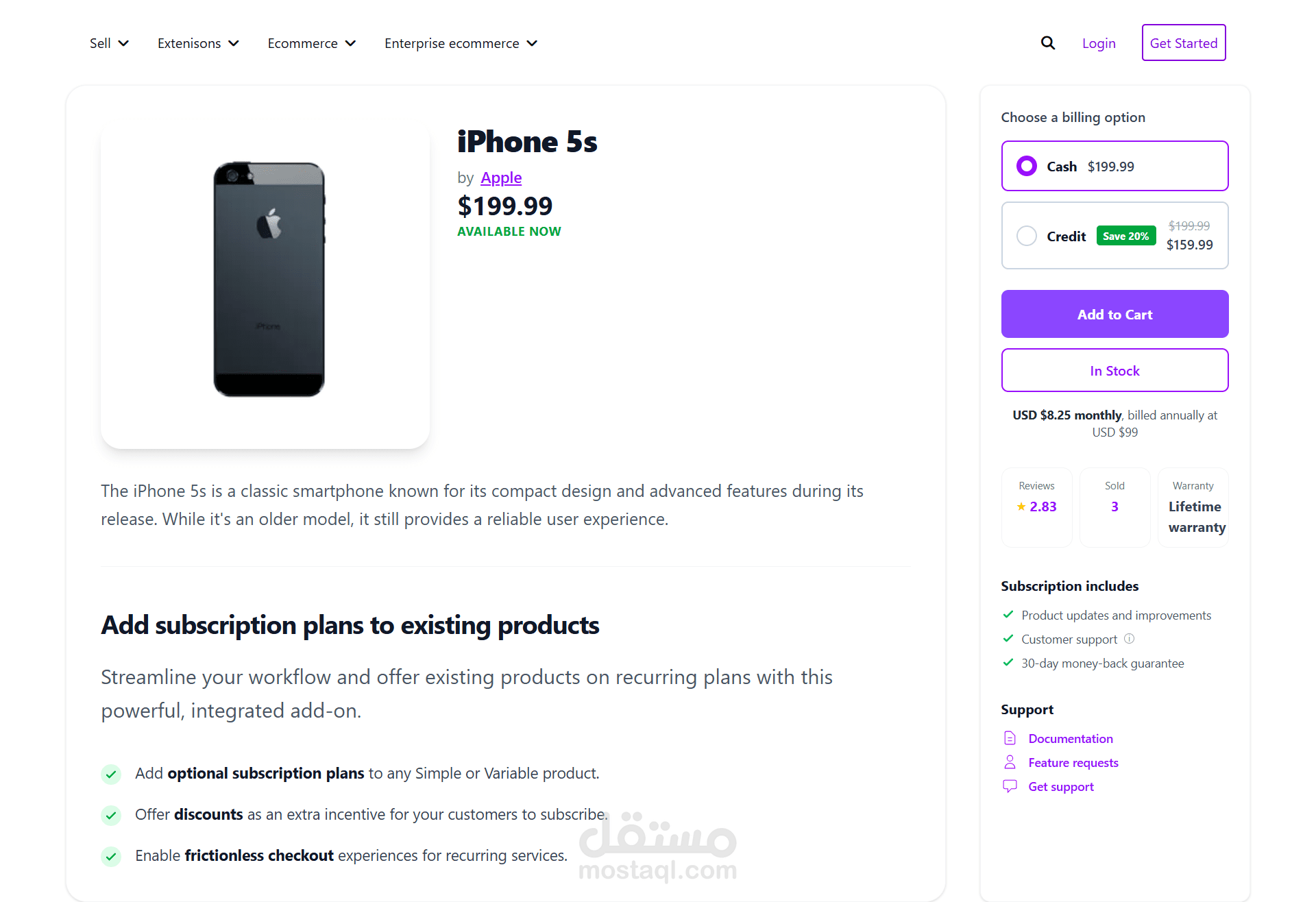Click the Get support chat bubble icon

(1010, 786)
